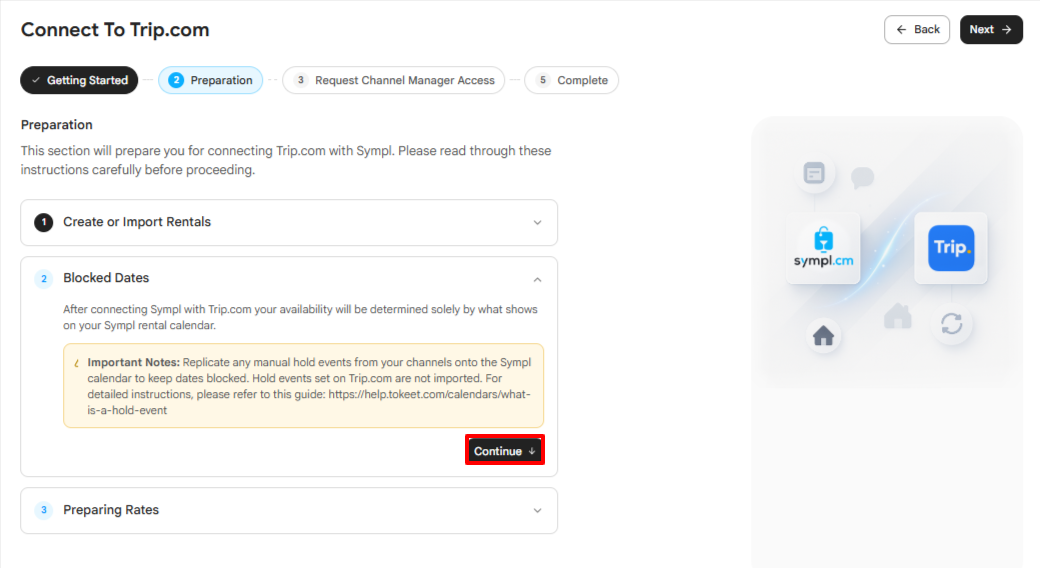The image size is (1040, 568).
Task: Click the chat bubble icon in illustration
Action: point(862,177)
